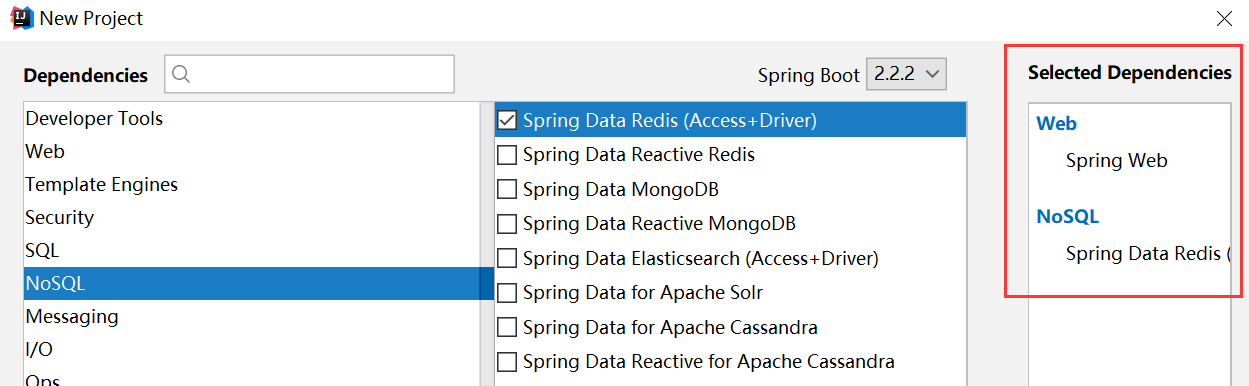The width and height of the screenshot is (1249, 386).
Task: Choose the Security category
Action: 252,217
